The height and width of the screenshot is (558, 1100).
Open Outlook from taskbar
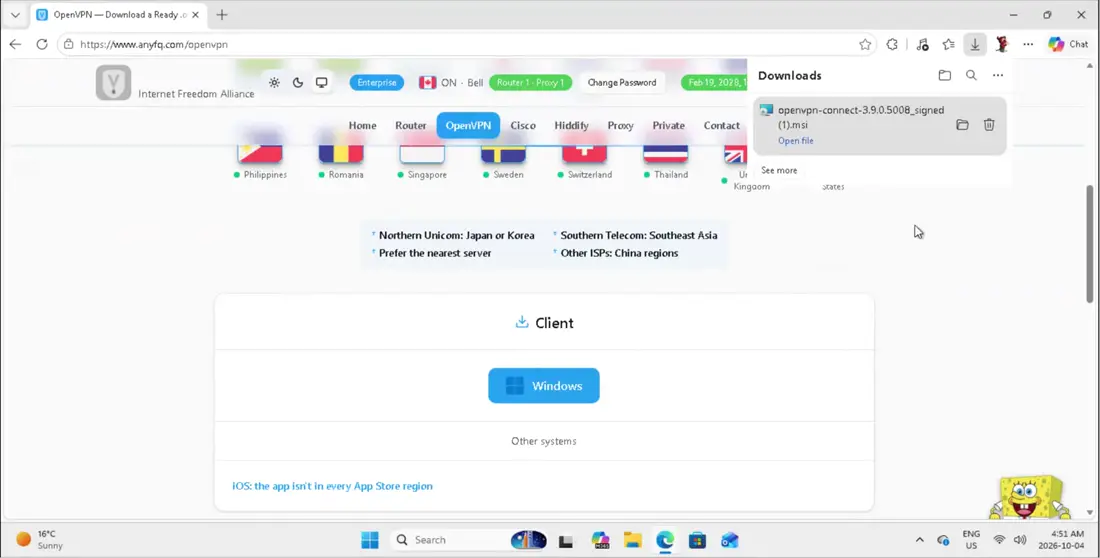tap(730, 540)
